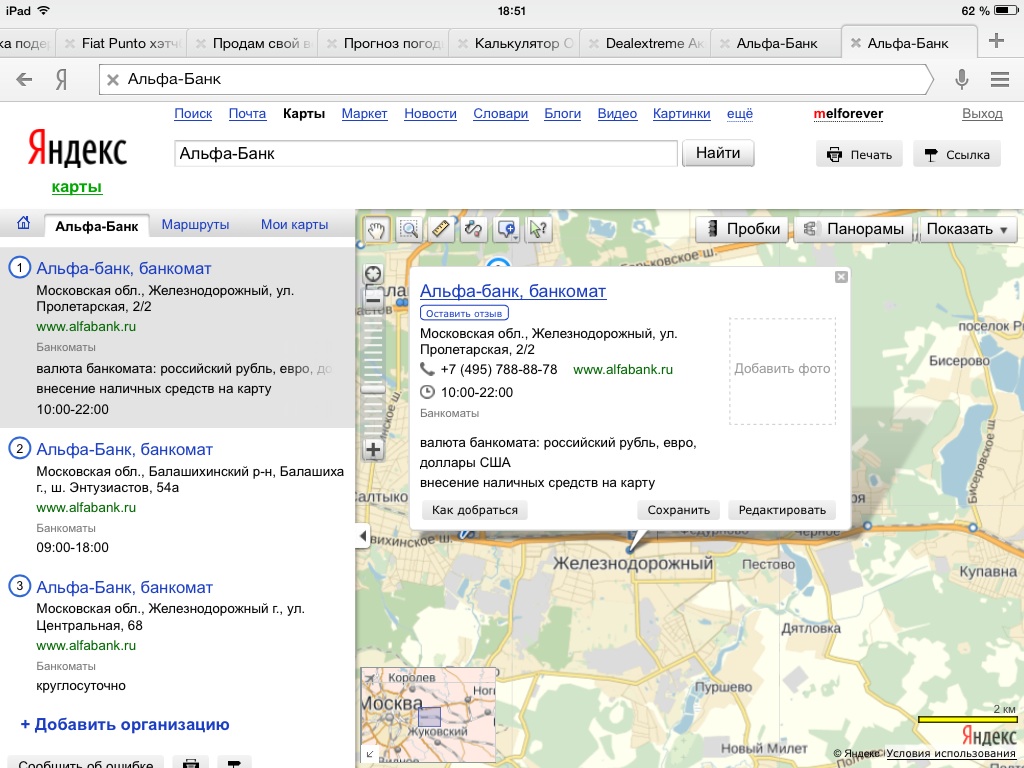
Task: Click the overview minimap thumbnail
Action: coord(428,714)
